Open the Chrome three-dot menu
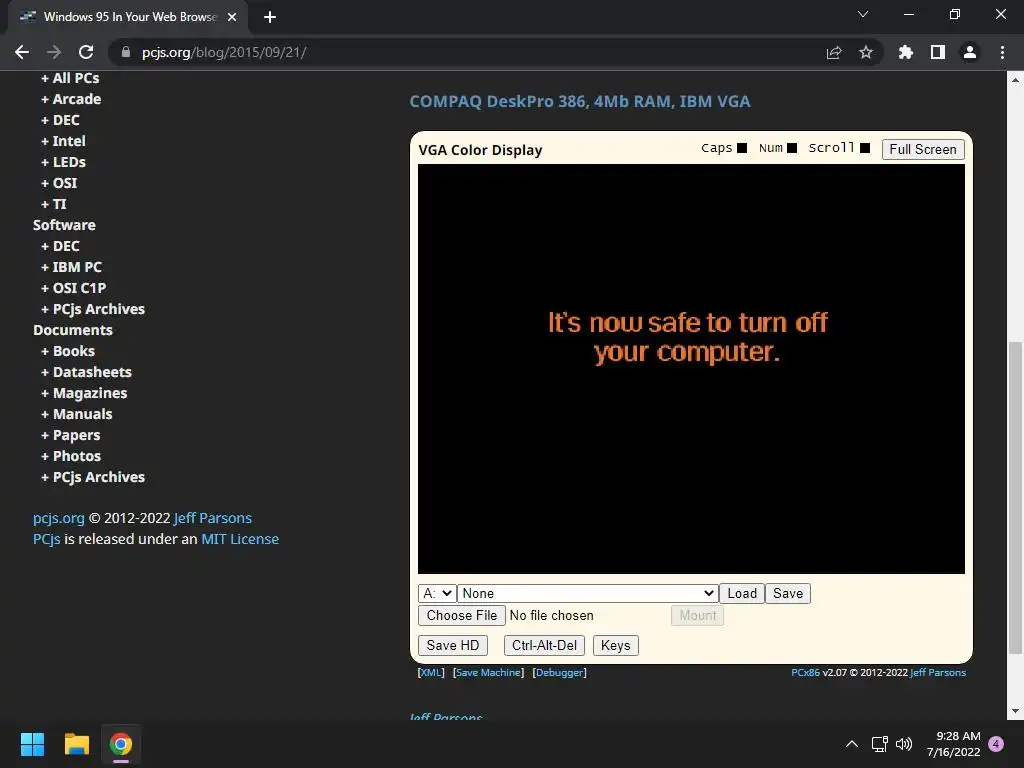 click(x=1002, y=52)
